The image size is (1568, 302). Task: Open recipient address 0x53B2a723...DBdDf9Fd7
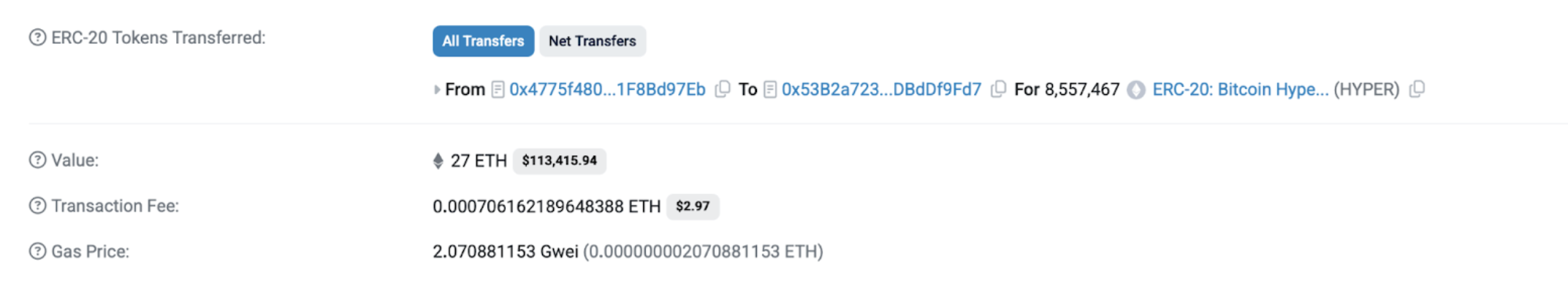click(881, 90)
